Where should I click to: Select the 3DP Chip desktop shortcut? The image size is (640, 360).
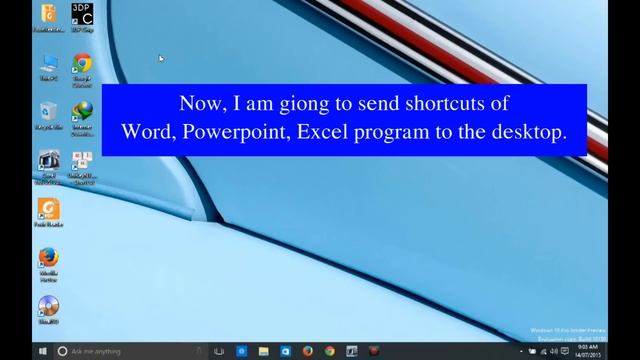click(82, 17)
